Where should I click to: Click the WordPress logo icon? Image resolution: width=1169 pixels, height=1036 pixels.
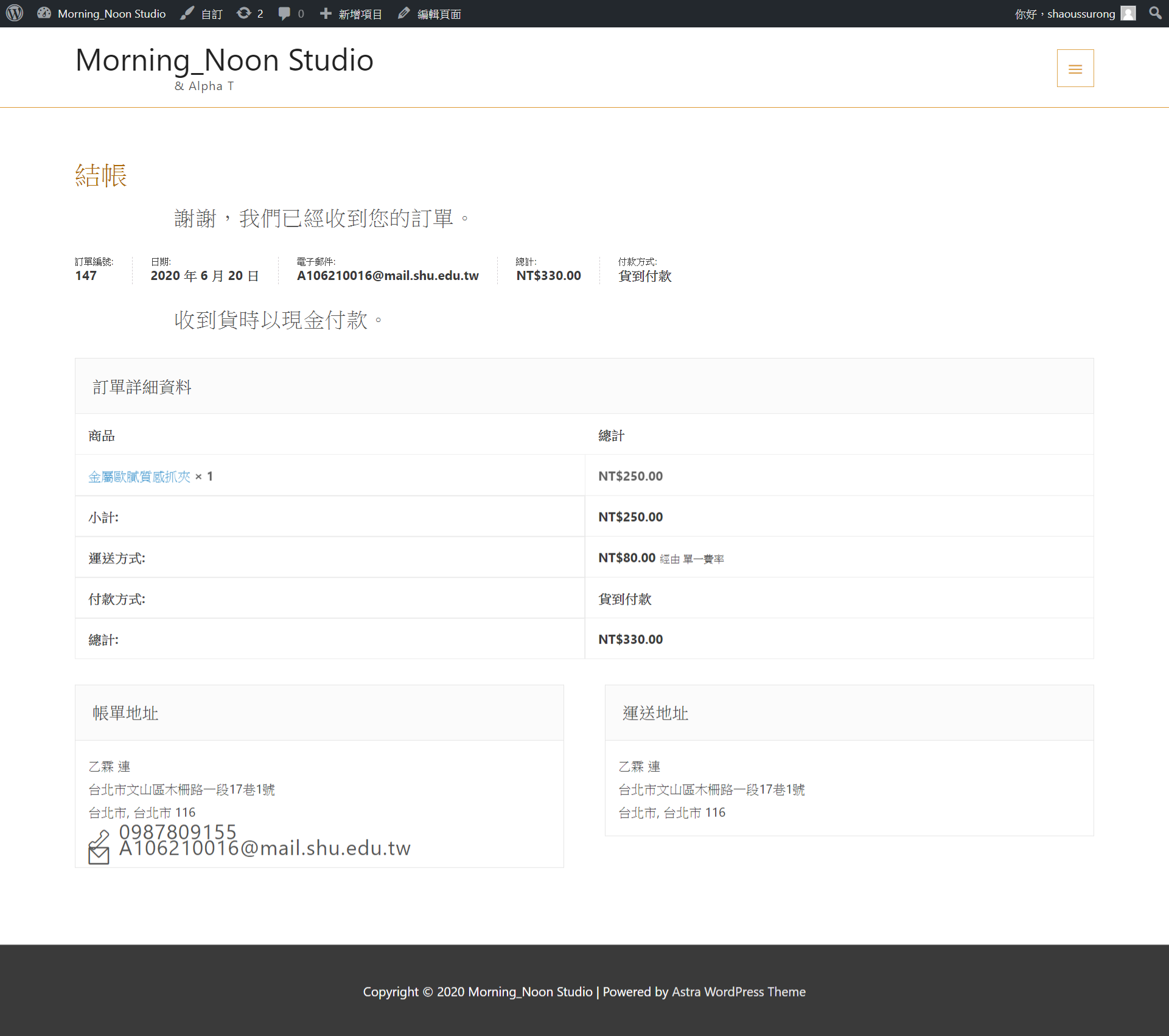click(15, 13)
